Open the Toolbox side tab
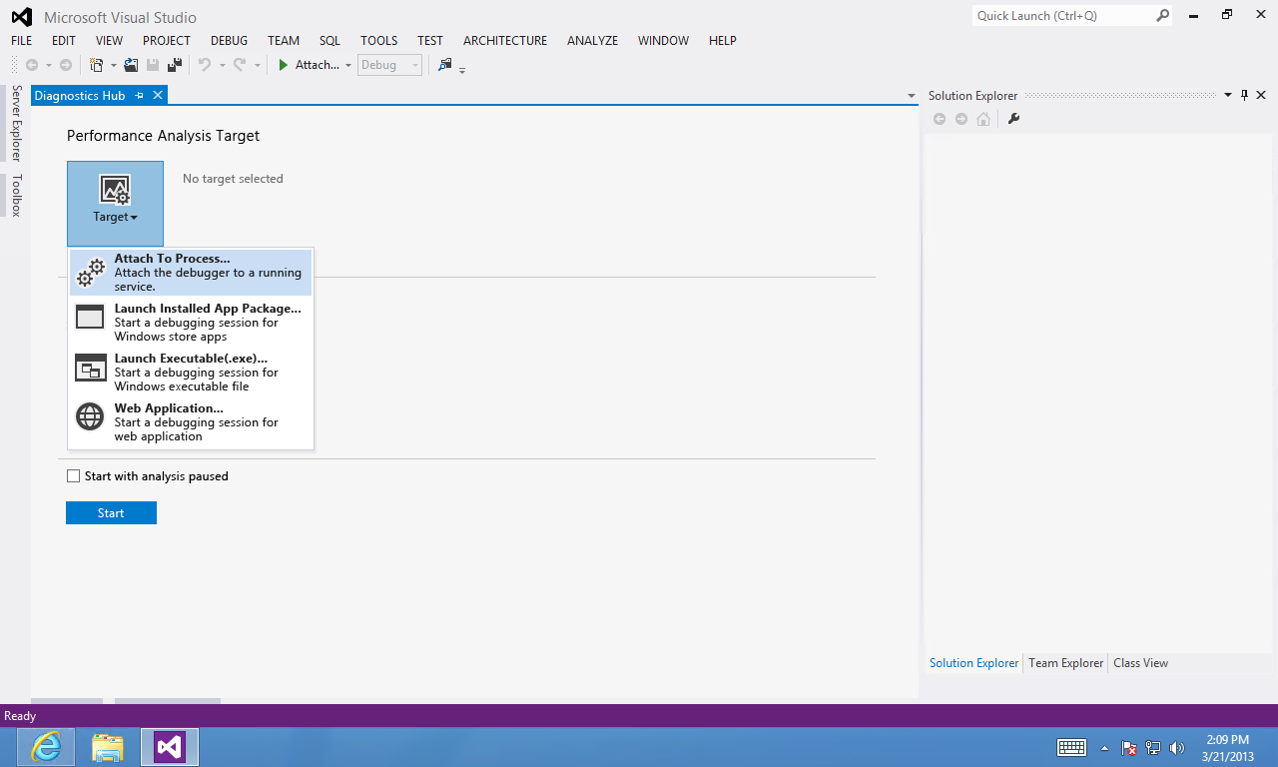This screenshot has width=1278, height=767. click(x=16, y=195)
